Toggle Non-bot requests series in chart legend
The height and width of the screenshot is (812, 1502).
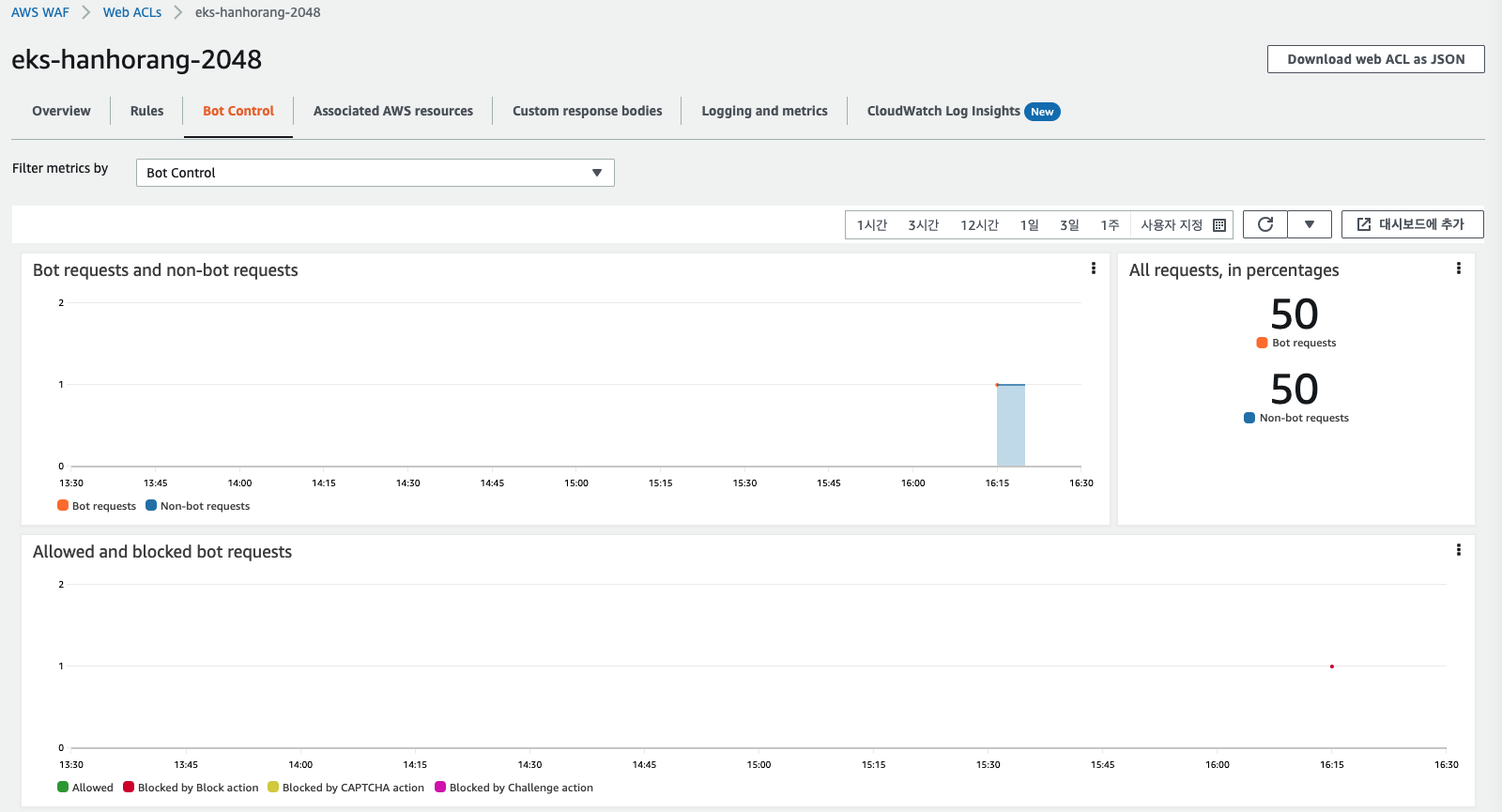point(198,506)
